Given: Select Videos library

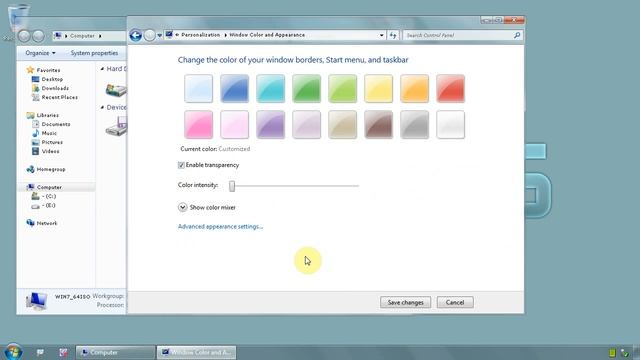Looking at the screenshot, I should click(x=50, y=151).
